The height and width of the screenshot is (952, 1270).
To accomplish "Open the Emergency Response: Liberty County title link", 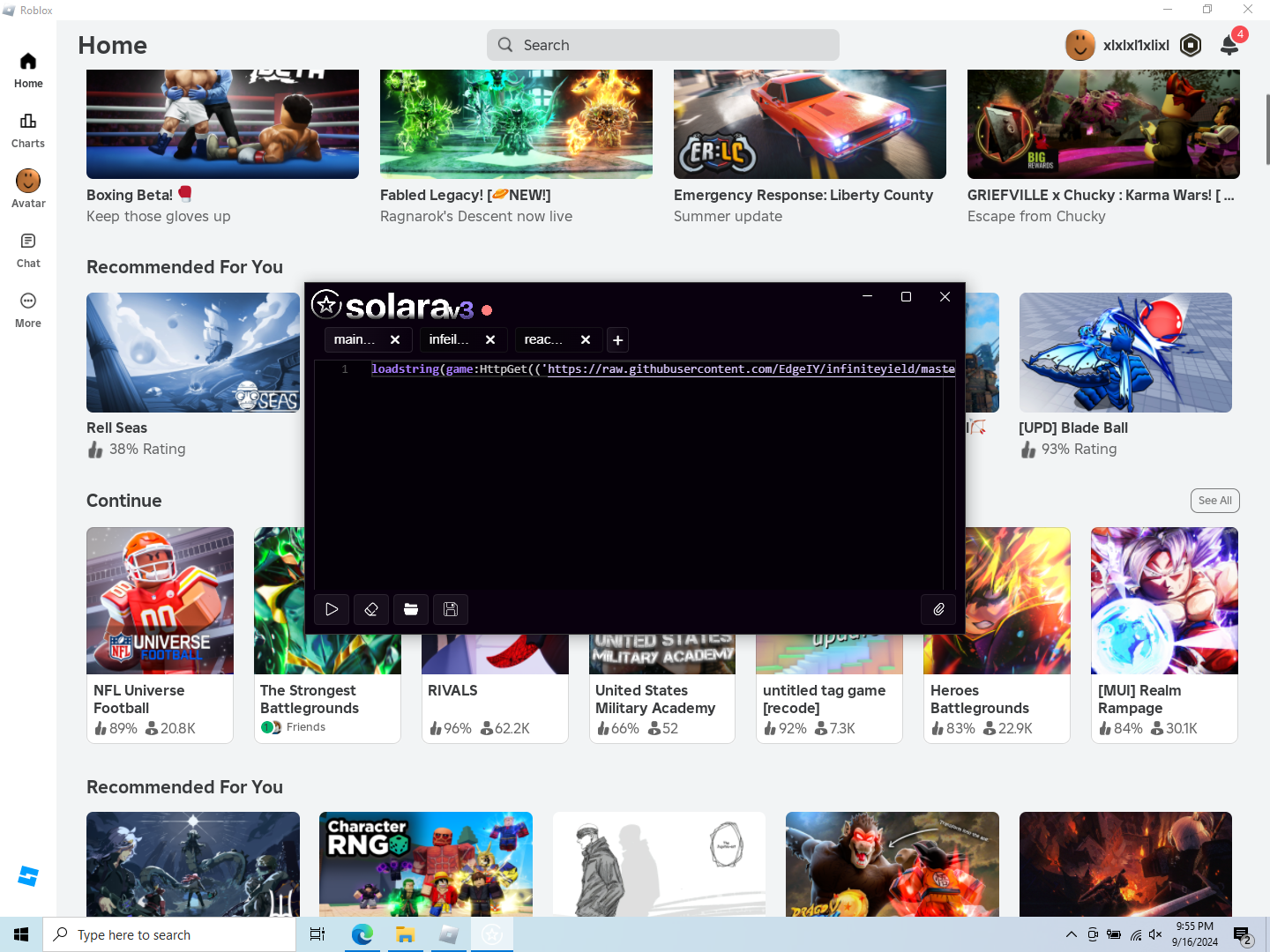I will click(x=803, y=195).
